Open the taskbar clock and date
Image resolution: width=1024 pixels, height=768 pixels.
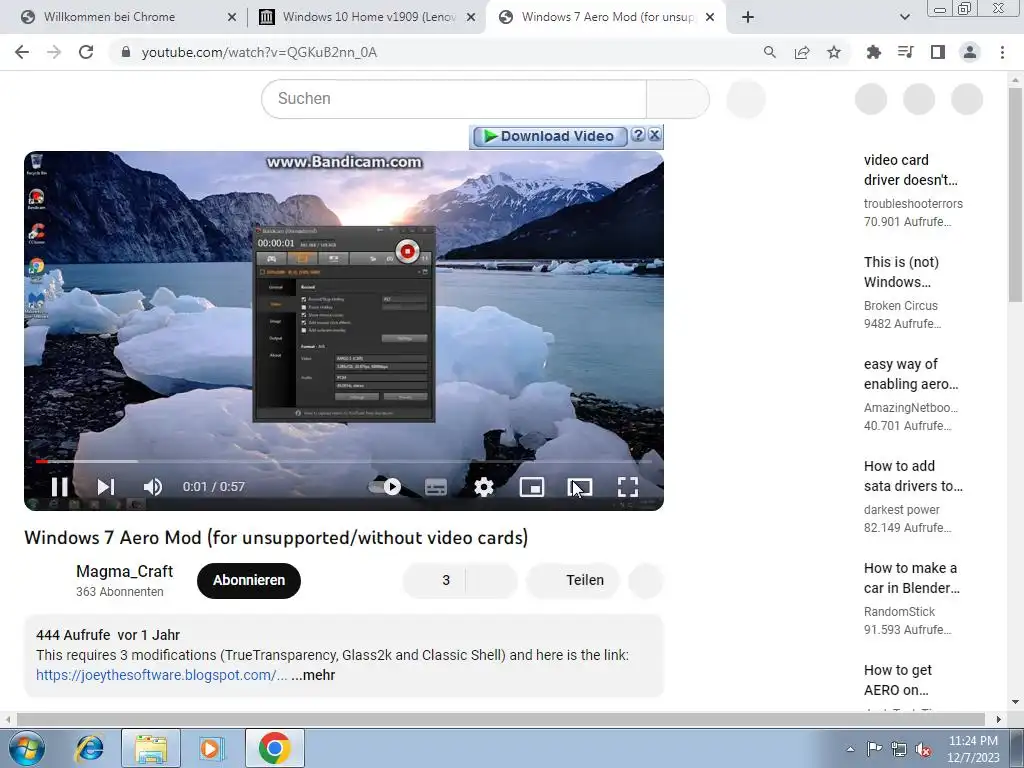pos(973,749)
